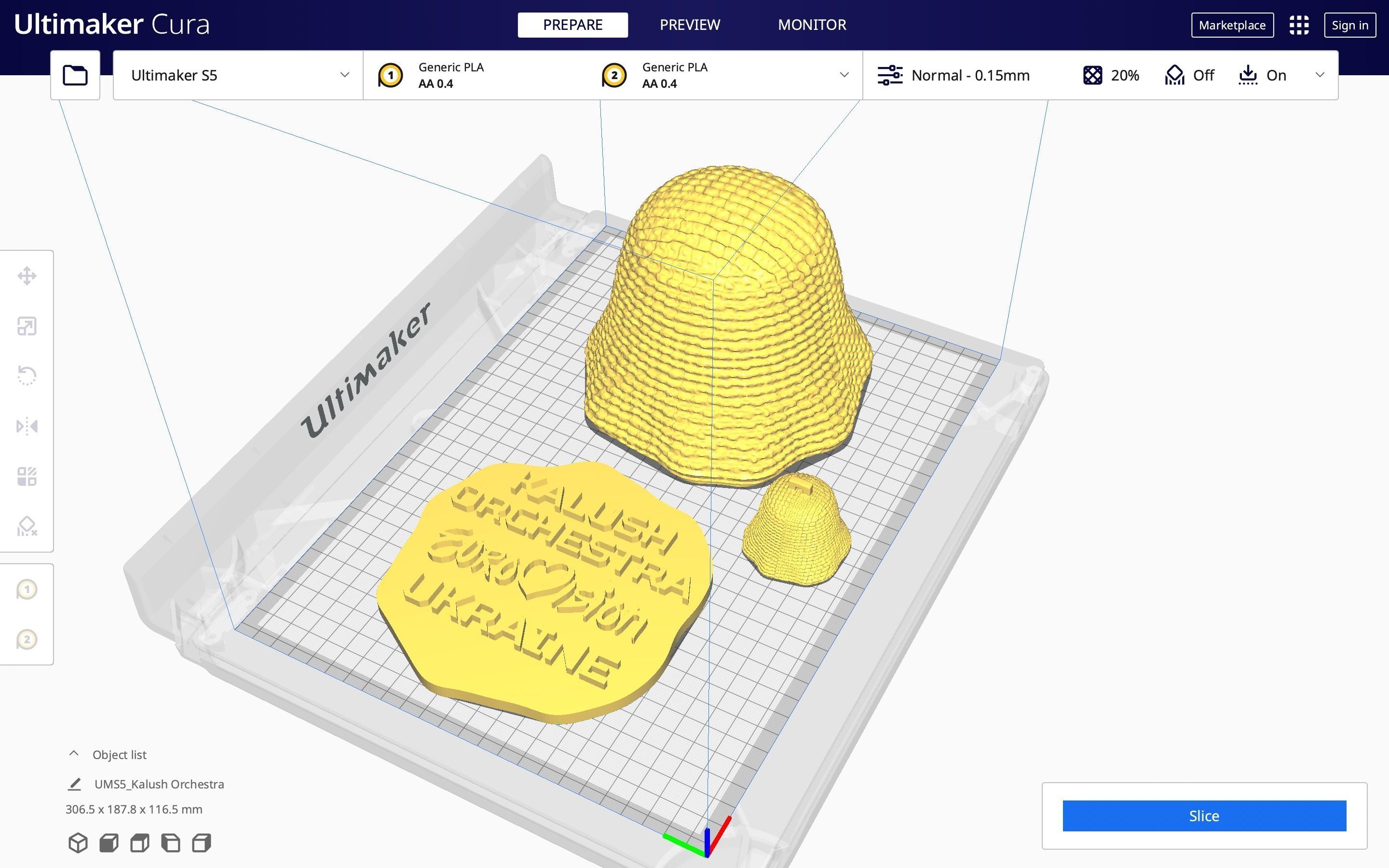The width and height of the screenshot is (1389, 868).
Task: Switch to right side view cube
Action: coord(202,843)
